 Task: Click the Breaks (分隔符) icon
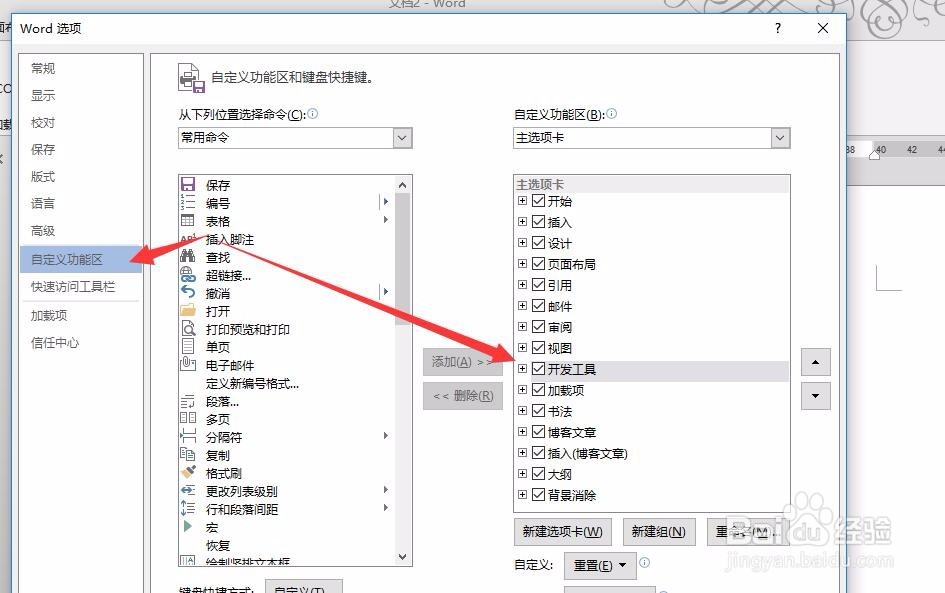point(188,436)
